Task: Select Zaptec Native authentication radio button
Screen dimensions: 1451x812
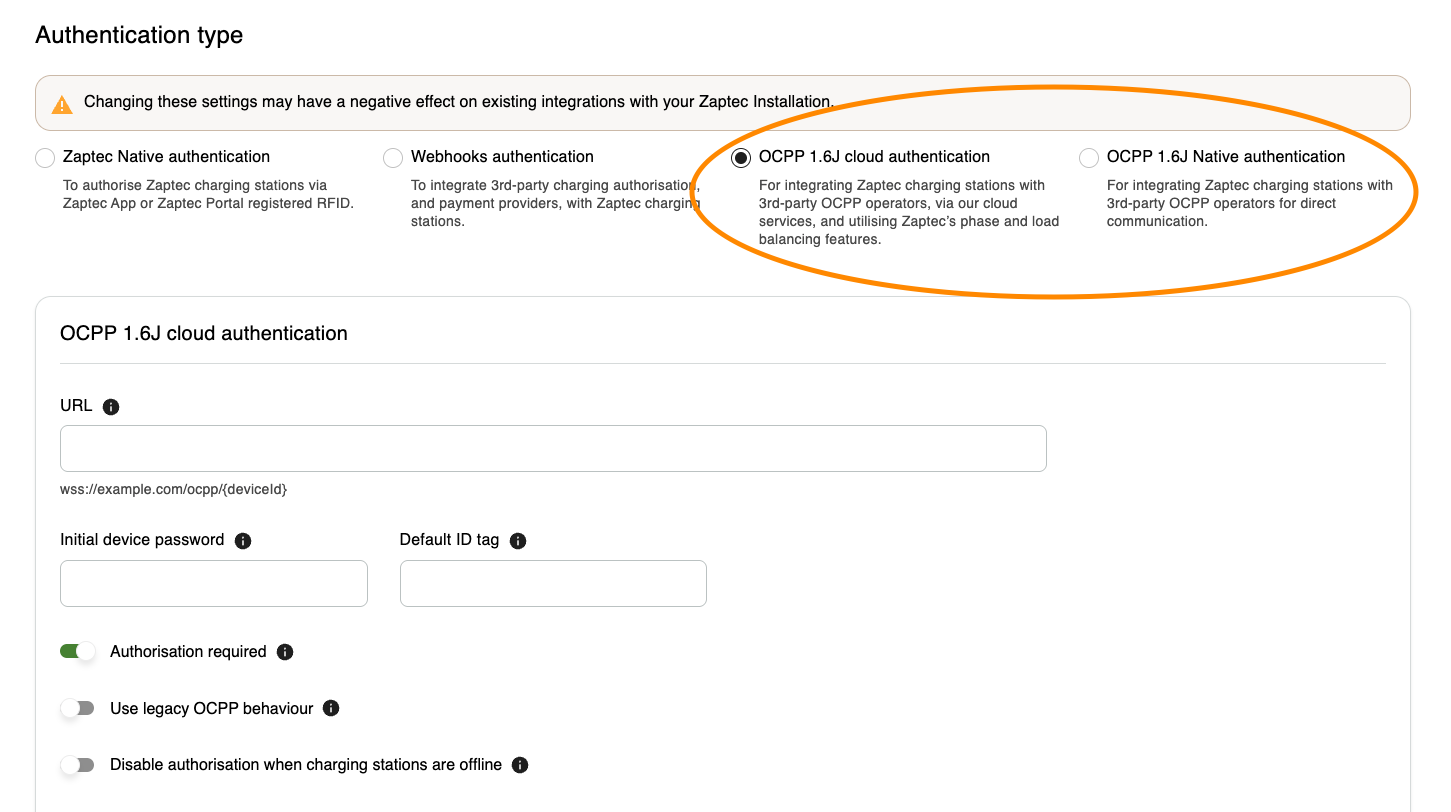Action: click(x=45, y=158)
